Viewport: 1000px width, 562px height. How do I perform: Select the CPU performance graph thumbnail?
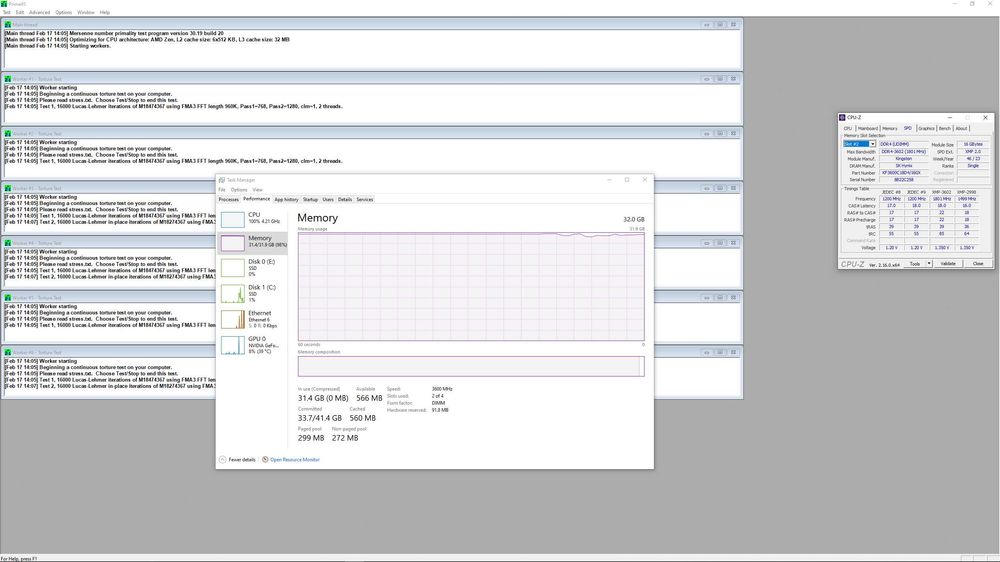point(232,218)
